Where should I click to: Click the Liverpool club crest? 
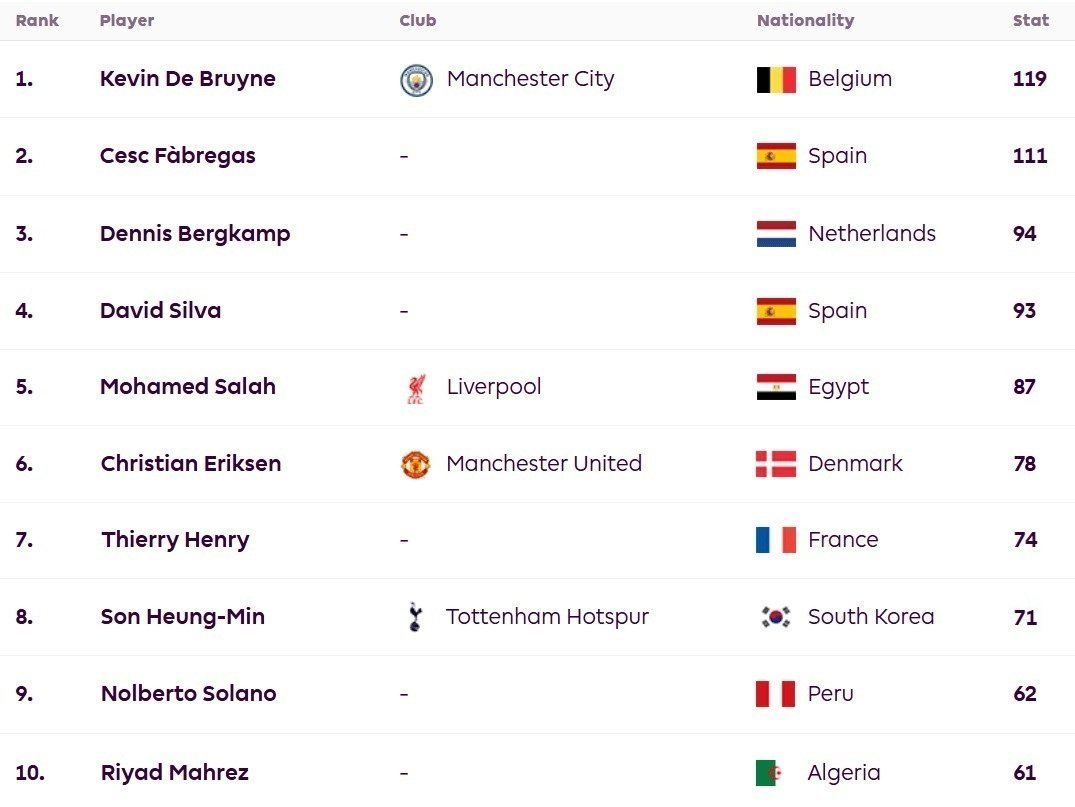pos(416,388)
